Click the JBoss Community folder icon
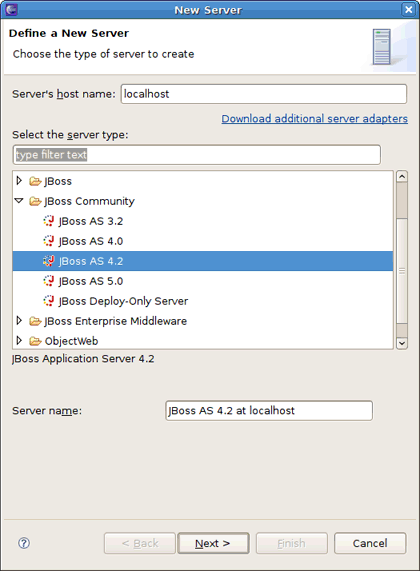This screenshot has height=571, width=420. tap(35, 201)
